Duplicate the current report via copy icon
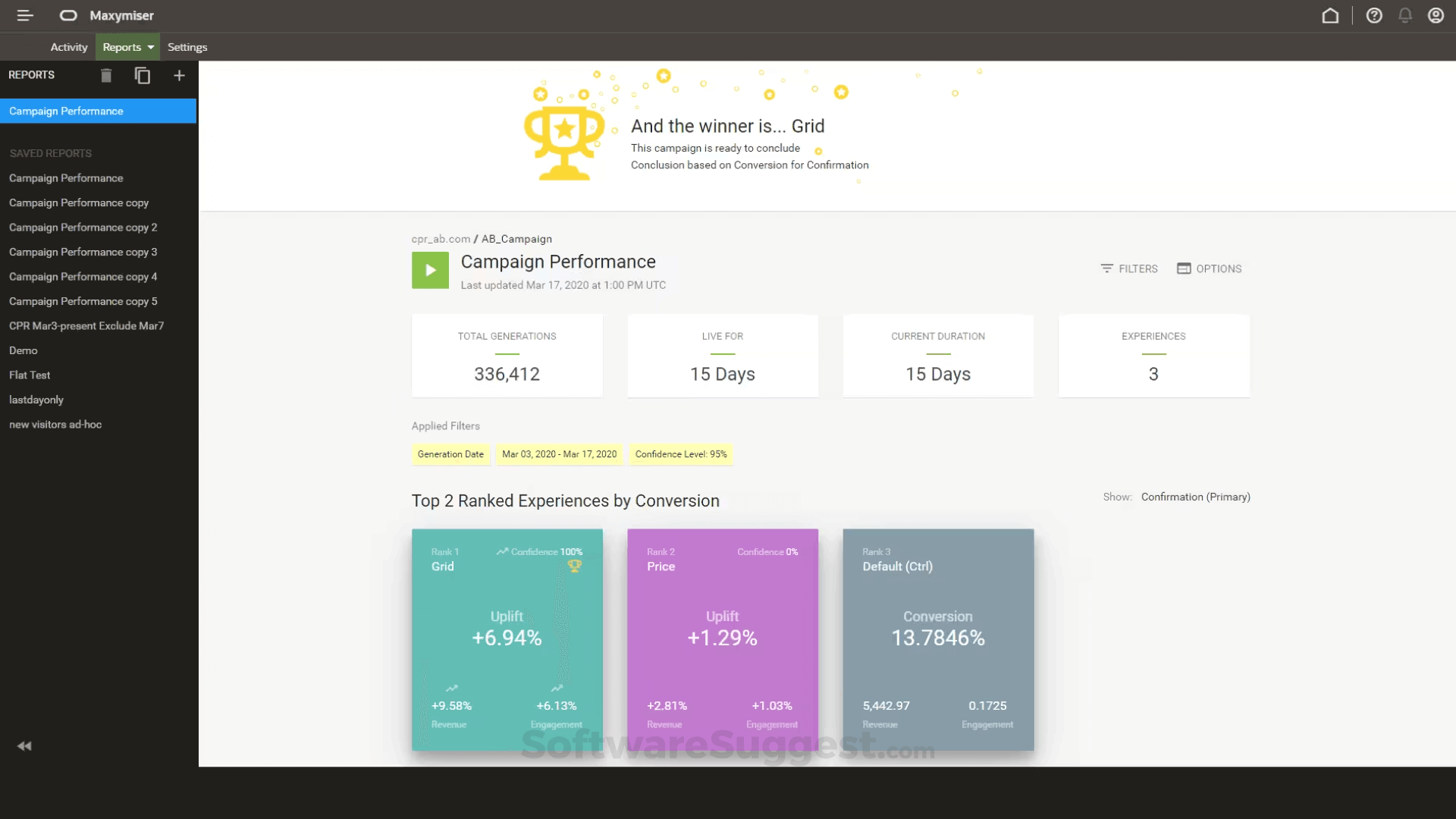 [x=143, y=75]
